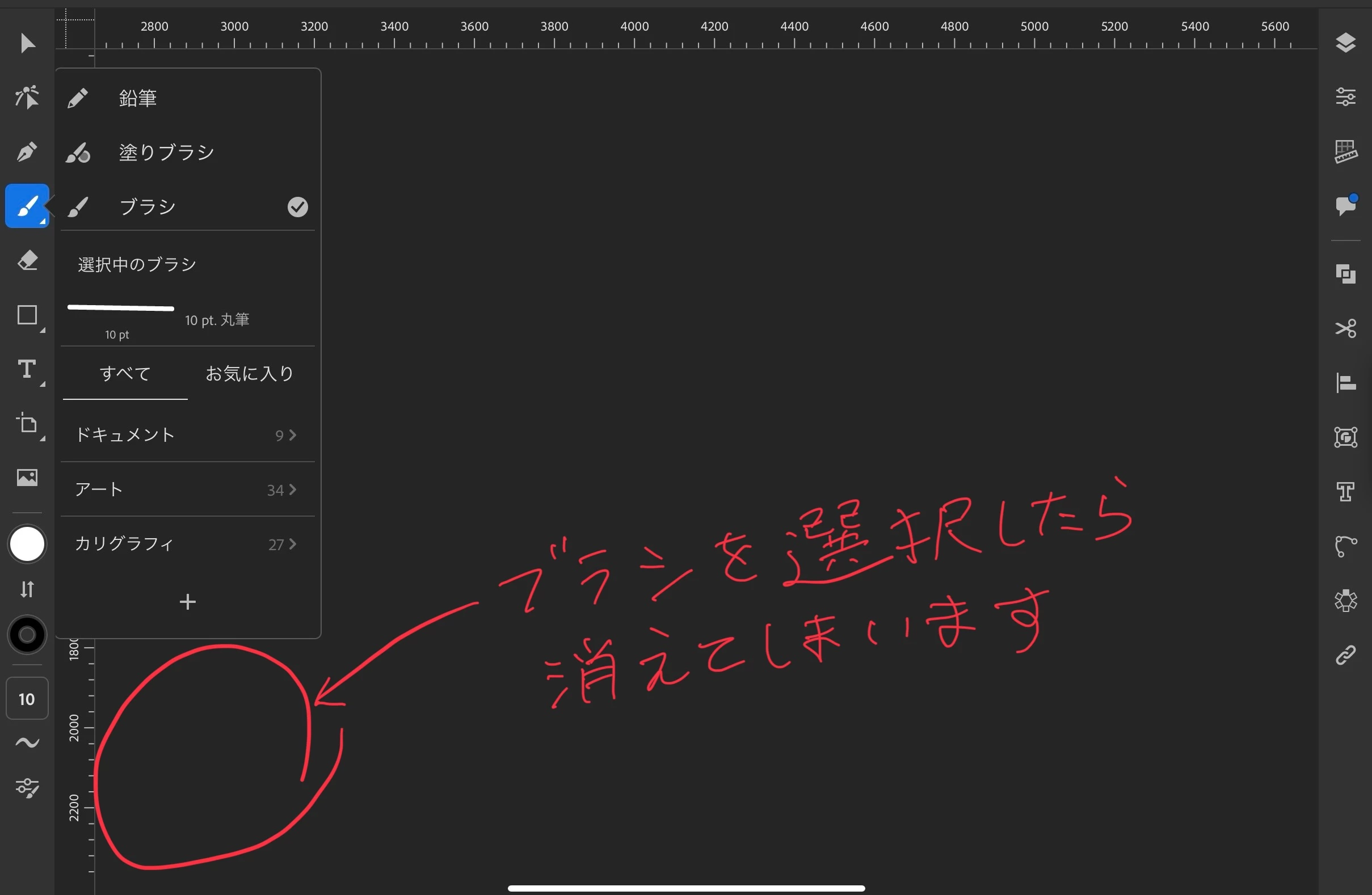The width and height of the screenshot is (1372, 895).
Task: Open the Align panel icon
Action: 1345,383
